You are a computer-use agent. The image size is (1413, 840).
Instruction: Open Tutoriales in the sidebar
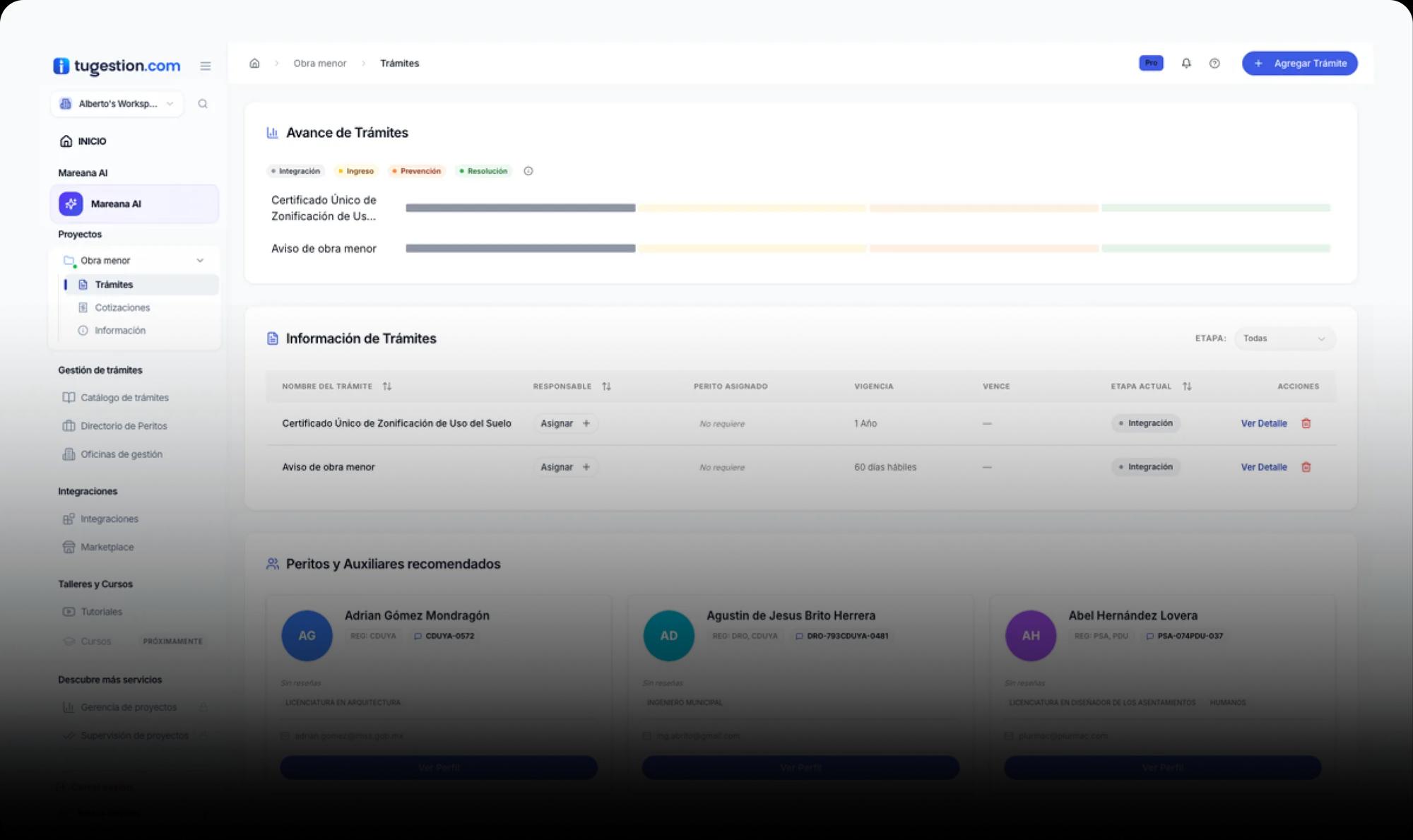click(x=93, y=612)
